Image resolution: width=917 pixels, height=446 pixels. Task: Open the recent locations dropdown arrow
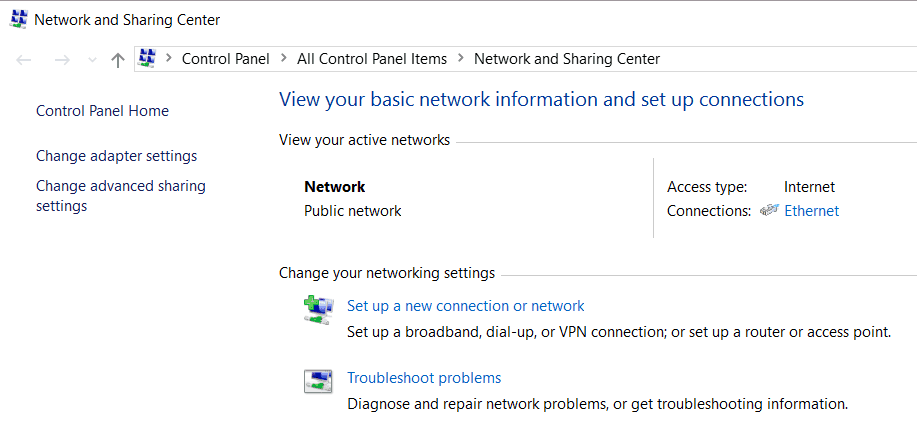tap(92, 60)
